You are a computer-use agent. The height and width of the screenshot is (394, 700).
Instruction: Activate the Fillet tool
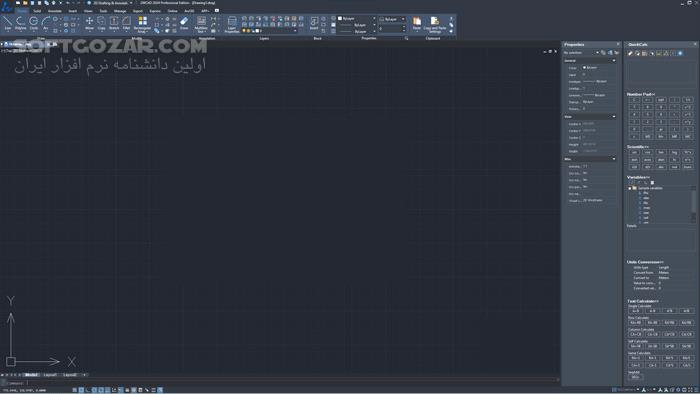pyautogui.click(x=126, y=23)
